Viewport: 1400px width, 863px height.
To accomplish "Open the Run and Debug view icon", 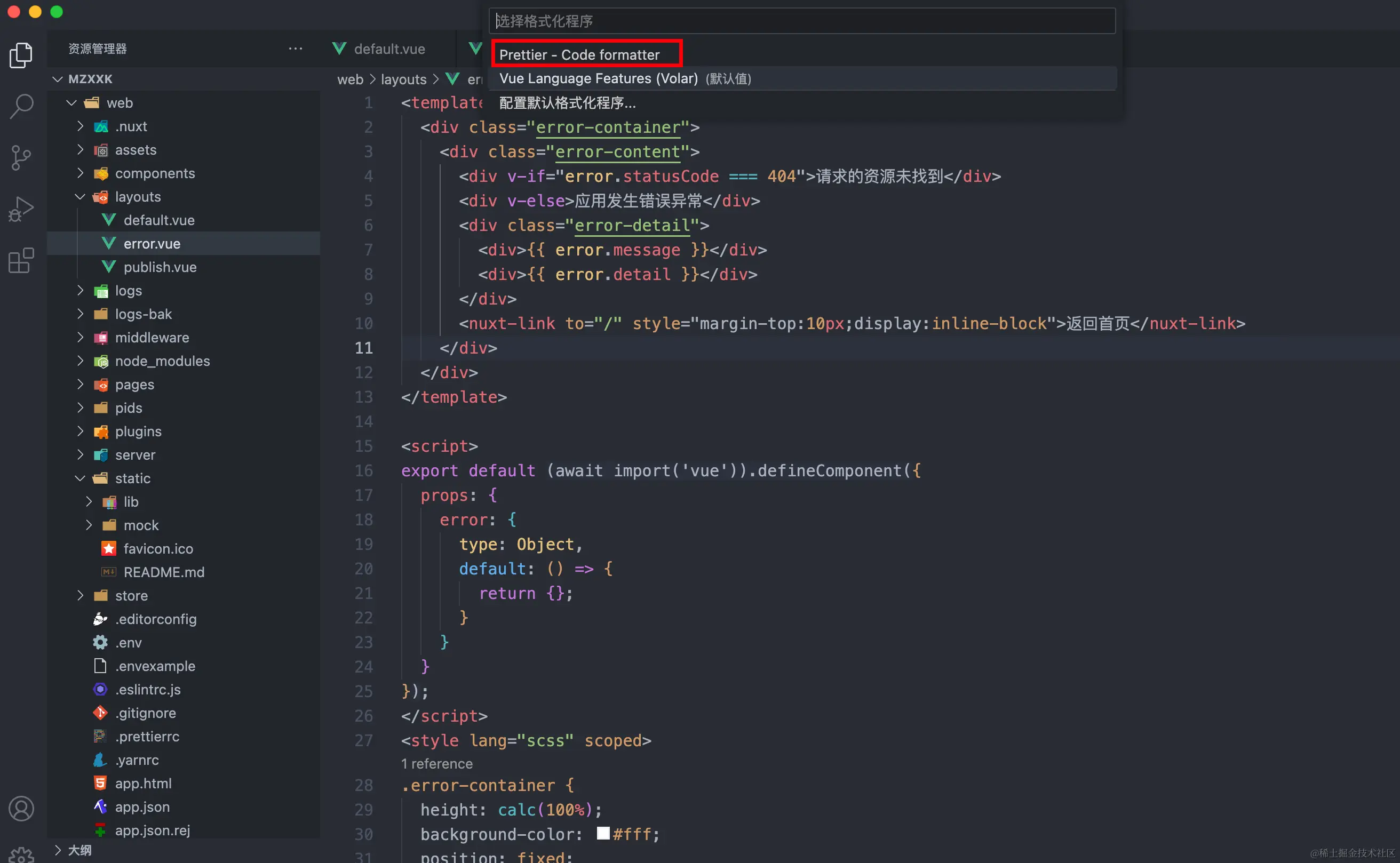I will click(x=21, y=209).
